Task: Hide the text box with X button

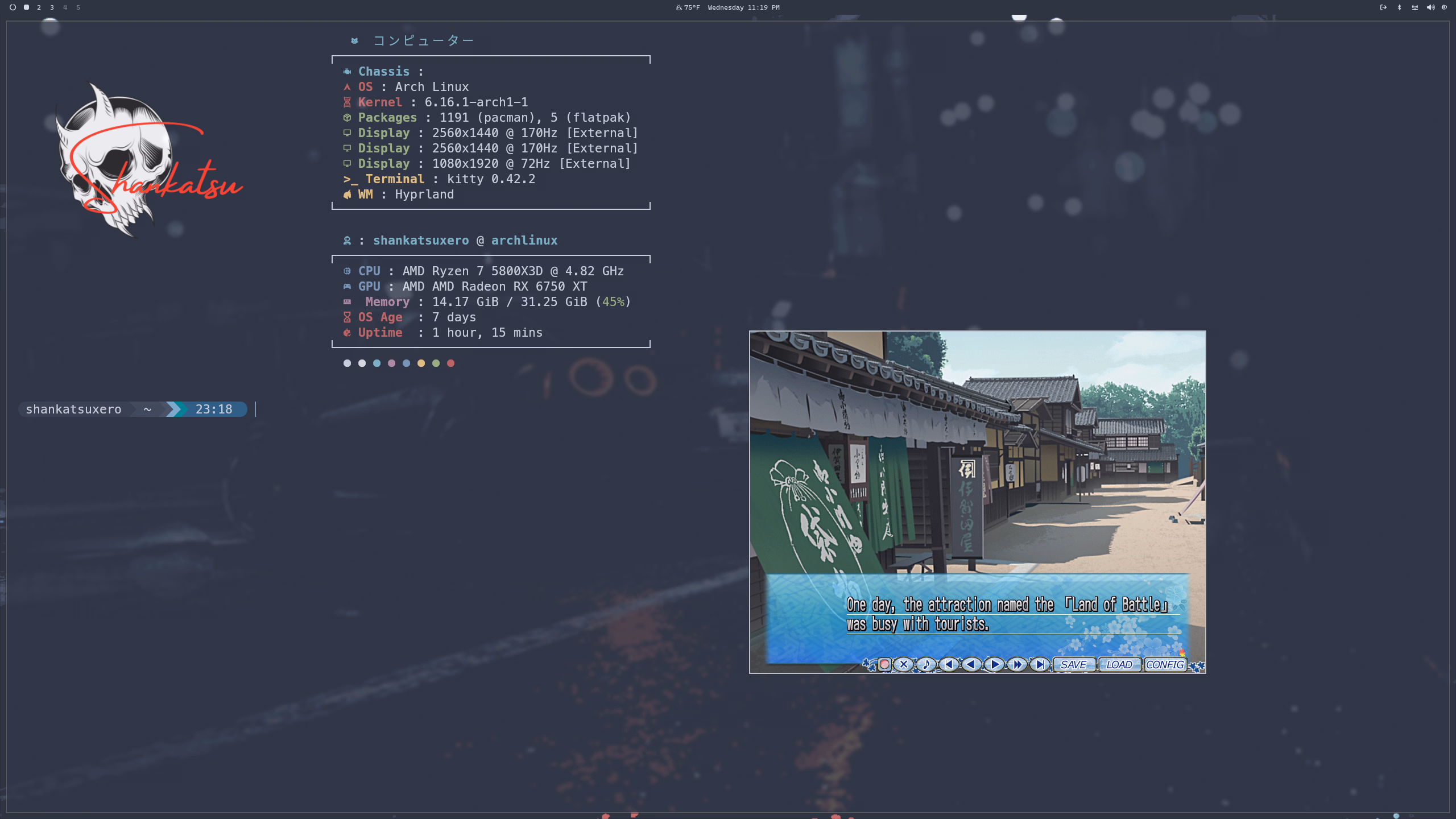Action: [904, 664]
